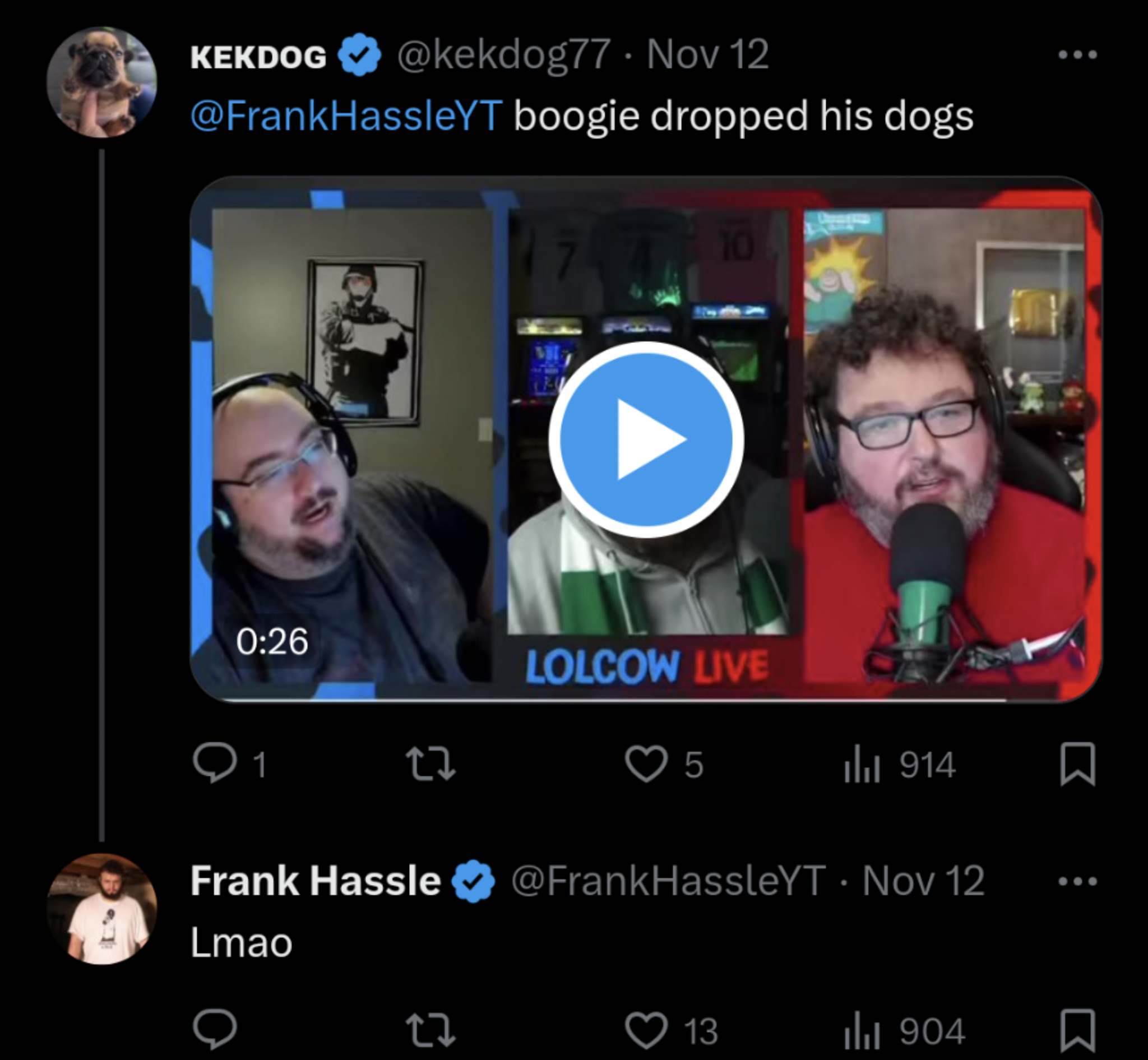The width and height of the screenshot is (1148, 1060).
Task: View analytics showing 914 views
Action: pos(900,764)
